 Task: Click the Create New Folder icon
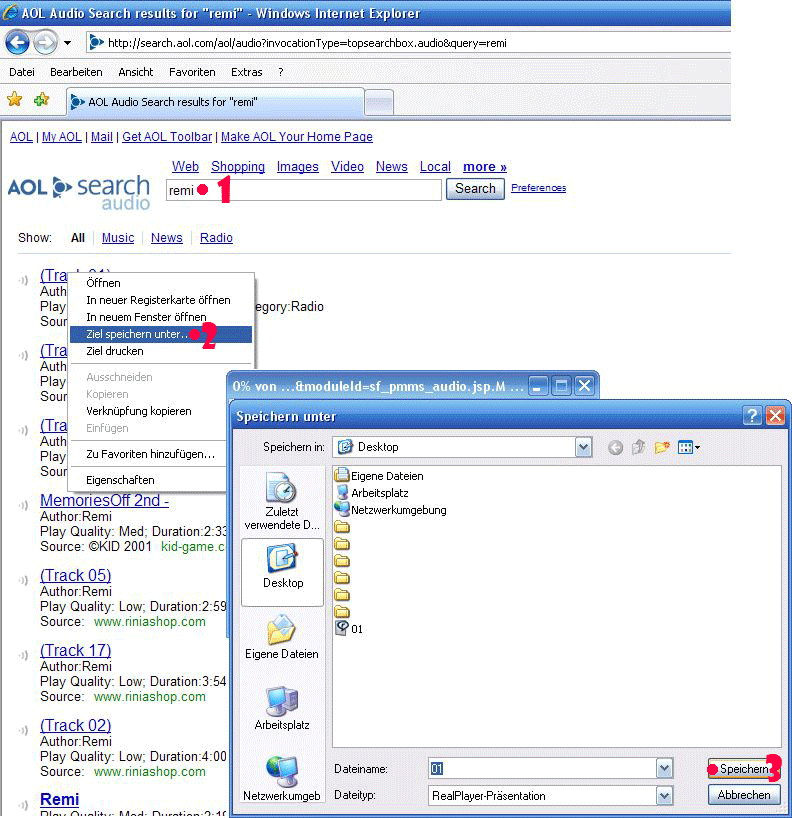[x=662, y=447]
